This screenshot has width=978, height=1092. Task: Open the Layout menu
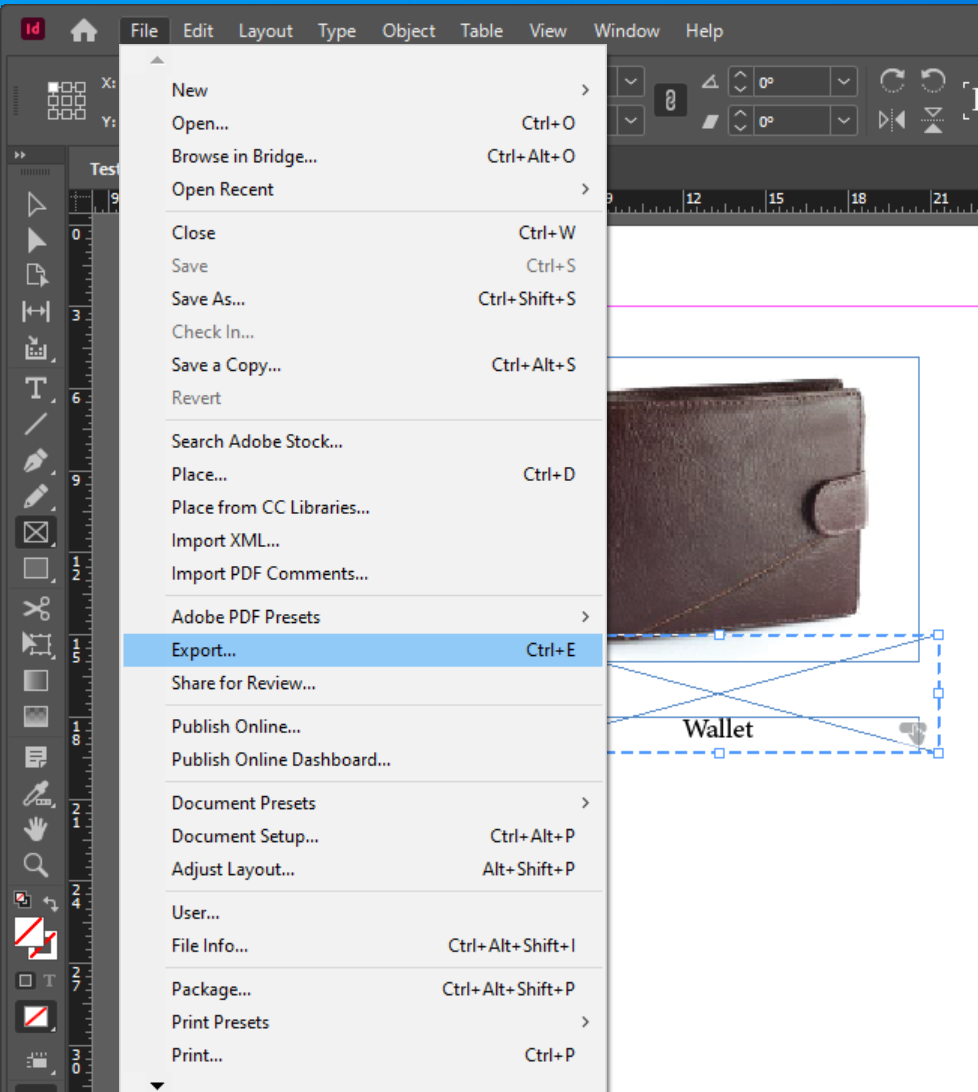coord(265,31)
